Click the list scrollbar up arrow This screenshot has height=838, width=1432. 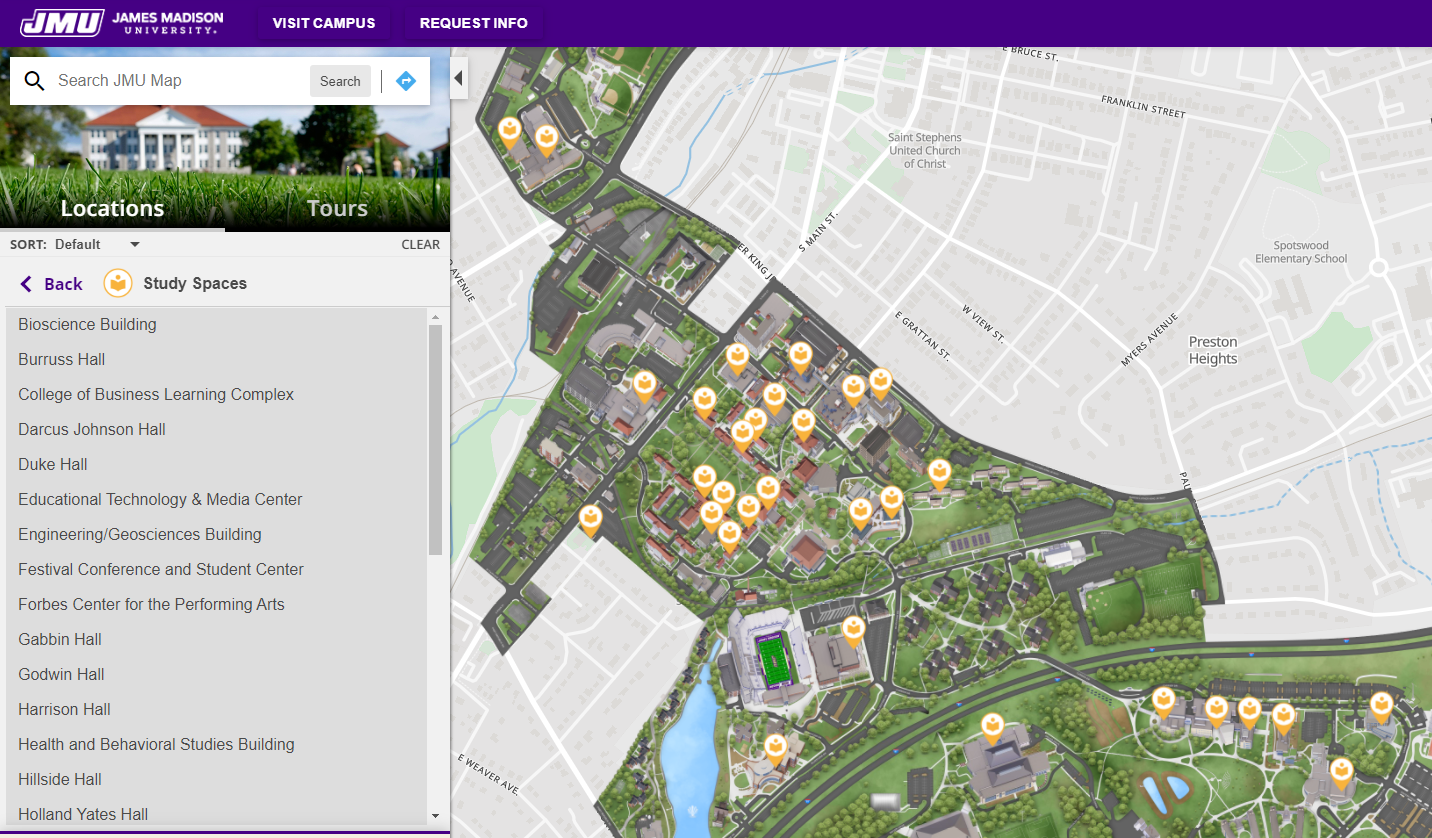435,317
